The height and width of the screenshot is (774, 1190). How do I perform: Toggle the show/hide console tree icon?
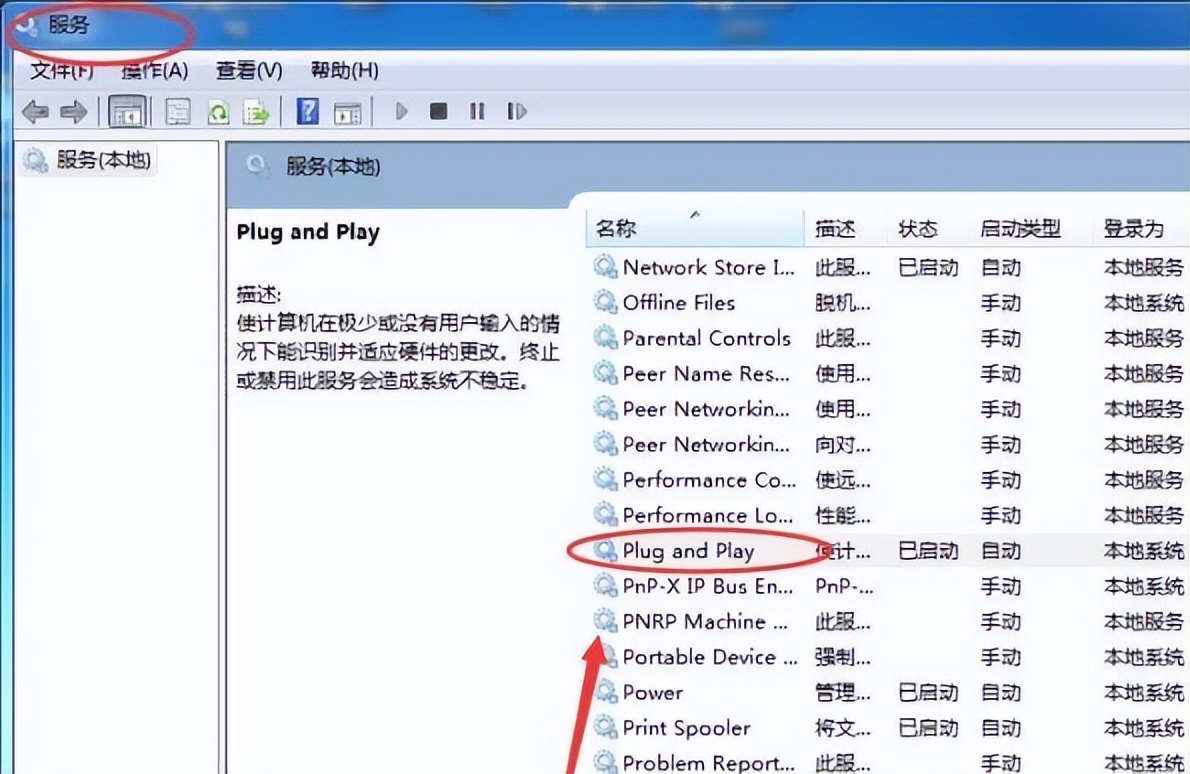127,112
